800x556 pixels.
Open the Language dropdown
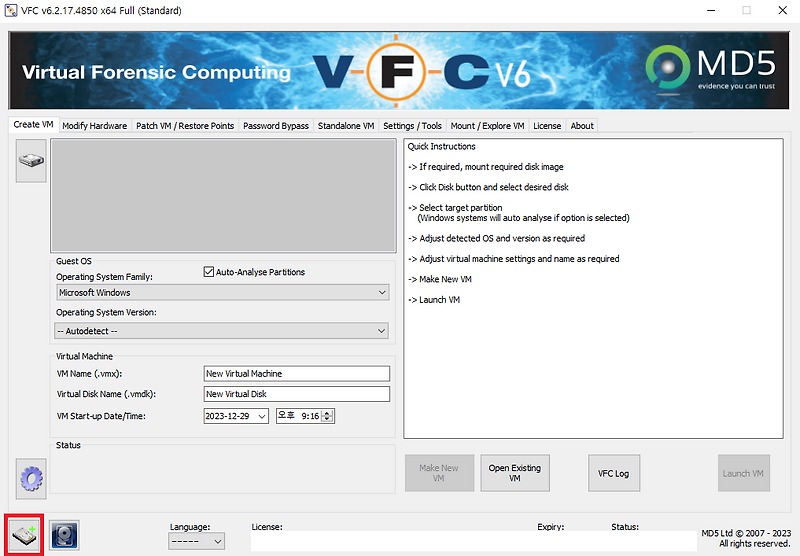point(196,541)
